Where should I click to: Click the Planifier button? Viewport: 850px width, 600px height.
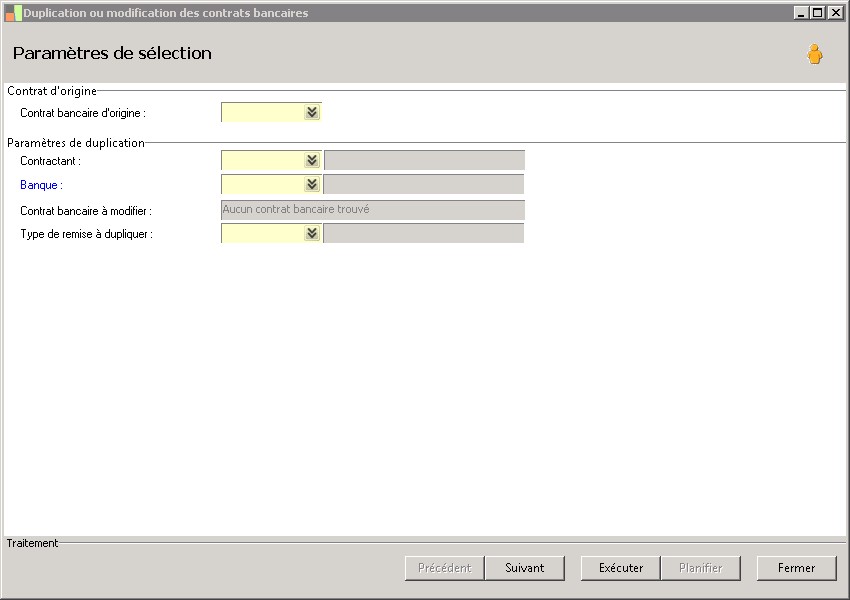(700, 568)
